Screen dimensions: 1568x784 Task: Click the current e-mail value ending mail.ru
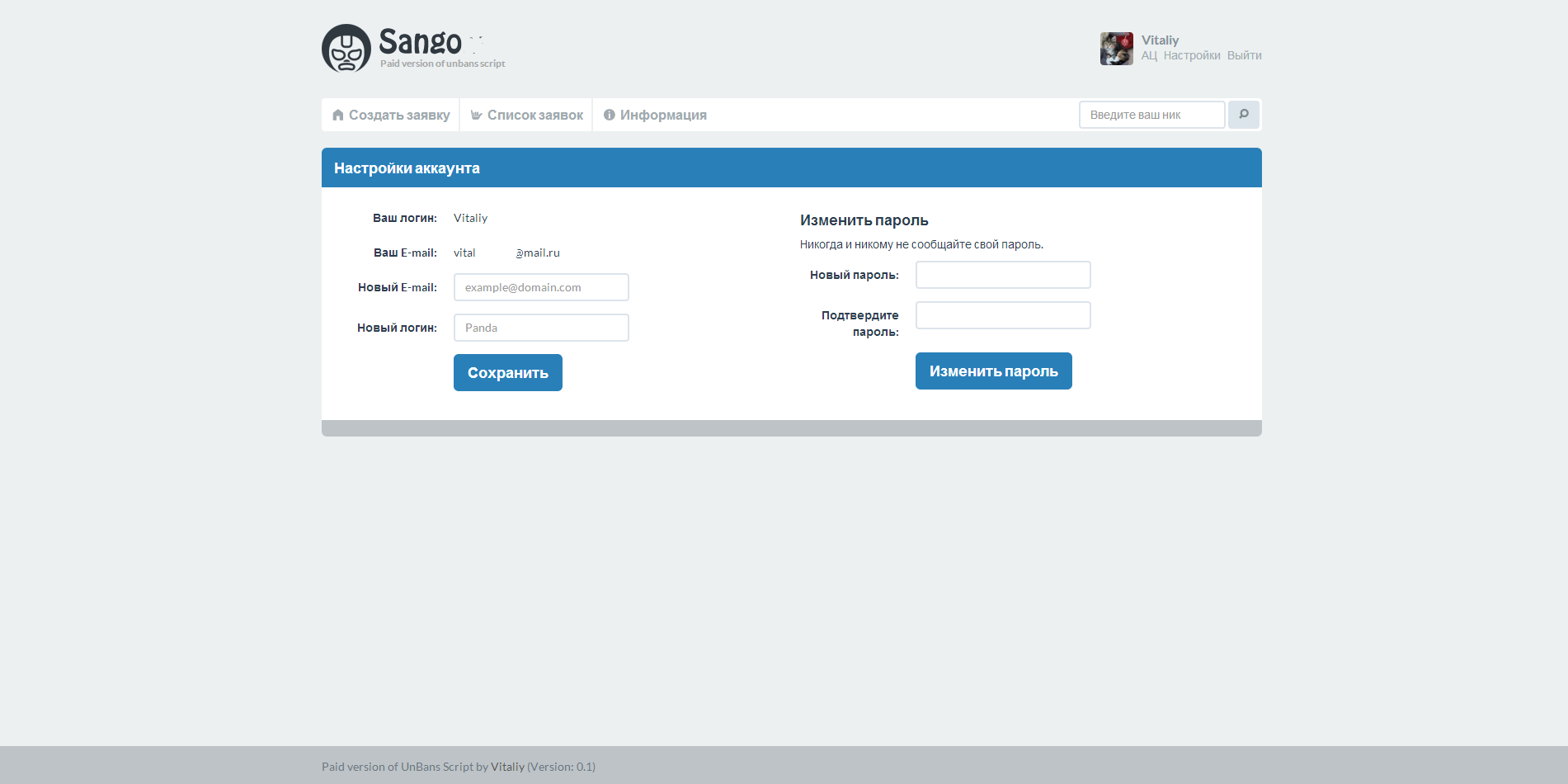506,253
